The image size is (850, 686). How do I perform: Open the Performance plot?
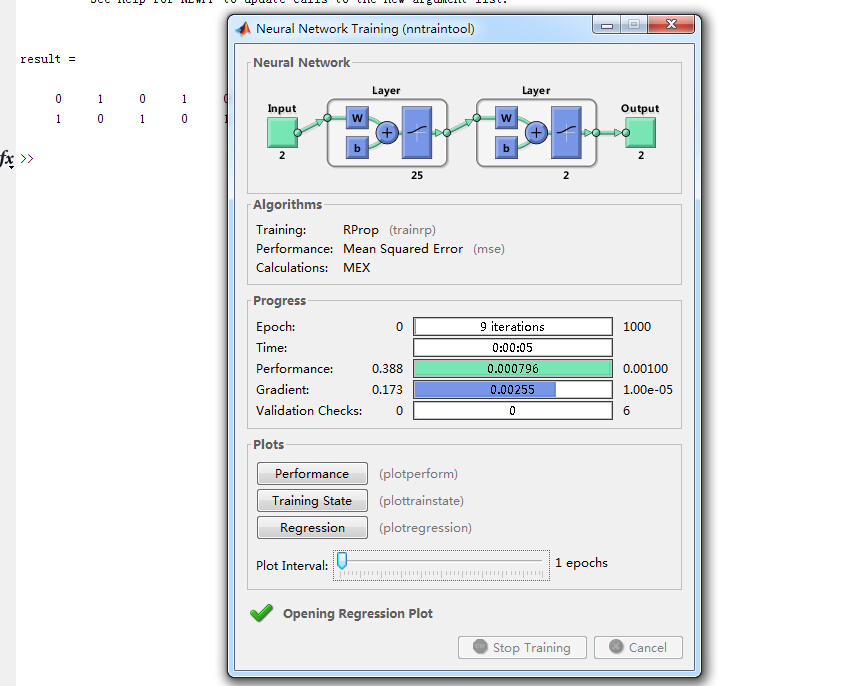[x=312, y=473]
